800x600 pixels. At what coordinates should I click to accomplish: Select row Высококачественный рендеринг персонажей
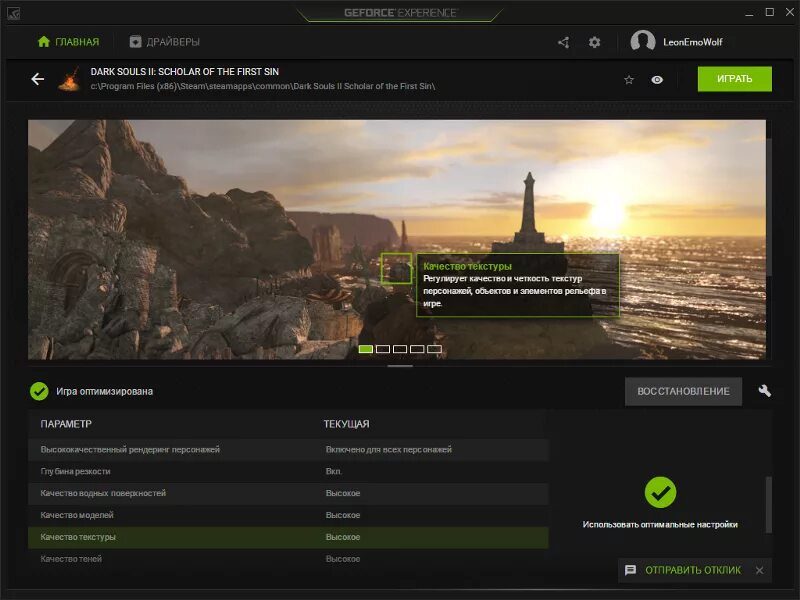(288, 449)
